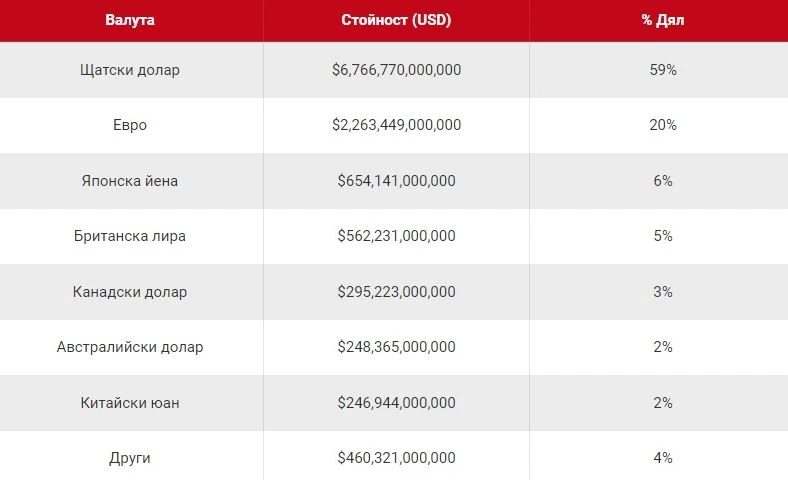
Task: Click the $654,141,000,000 value
Action: pyautogui.click(x=396, y=180)
